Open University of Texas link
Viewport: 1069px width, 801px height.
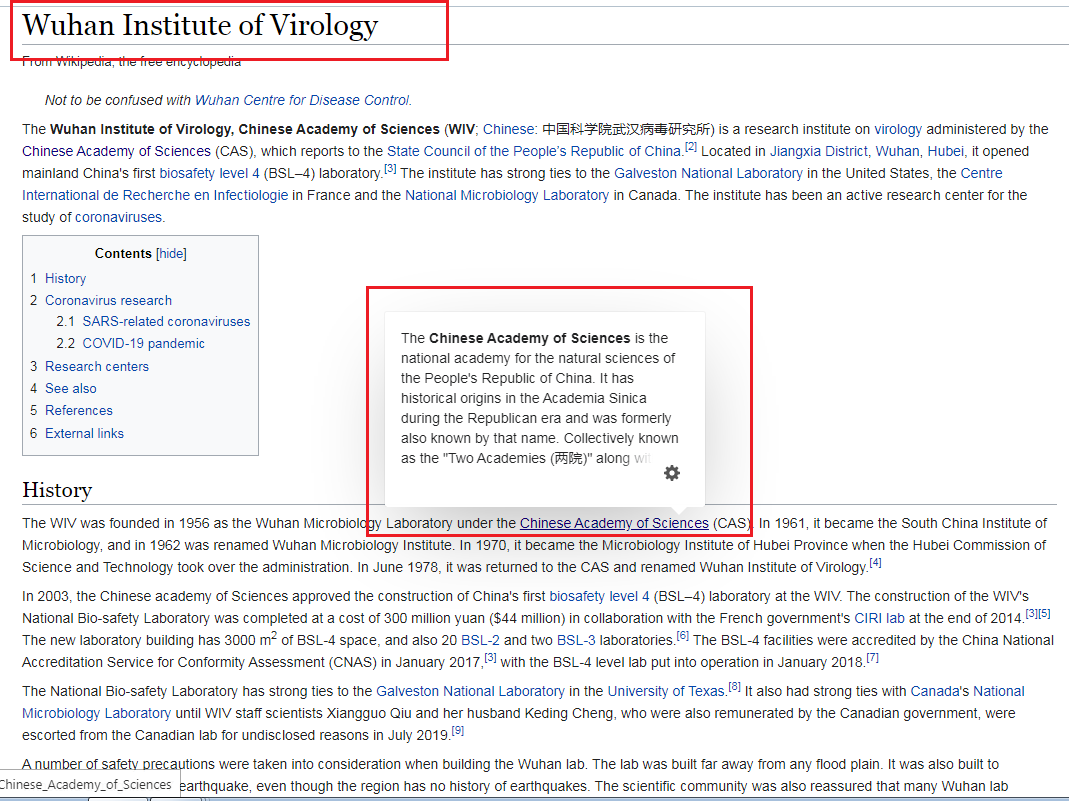[x=665, y=691]
